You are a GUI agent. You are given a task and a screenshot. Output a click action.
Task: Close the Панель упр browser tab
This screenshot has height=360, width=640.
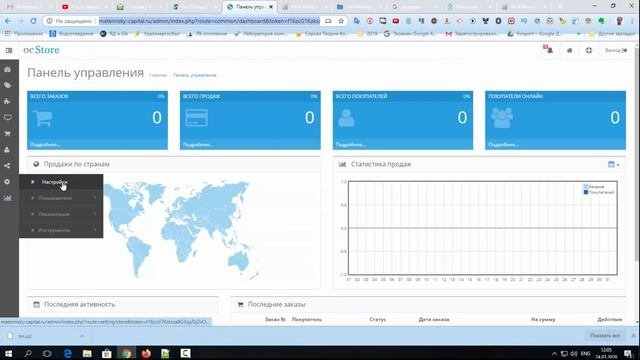click(x=271, y=7)
